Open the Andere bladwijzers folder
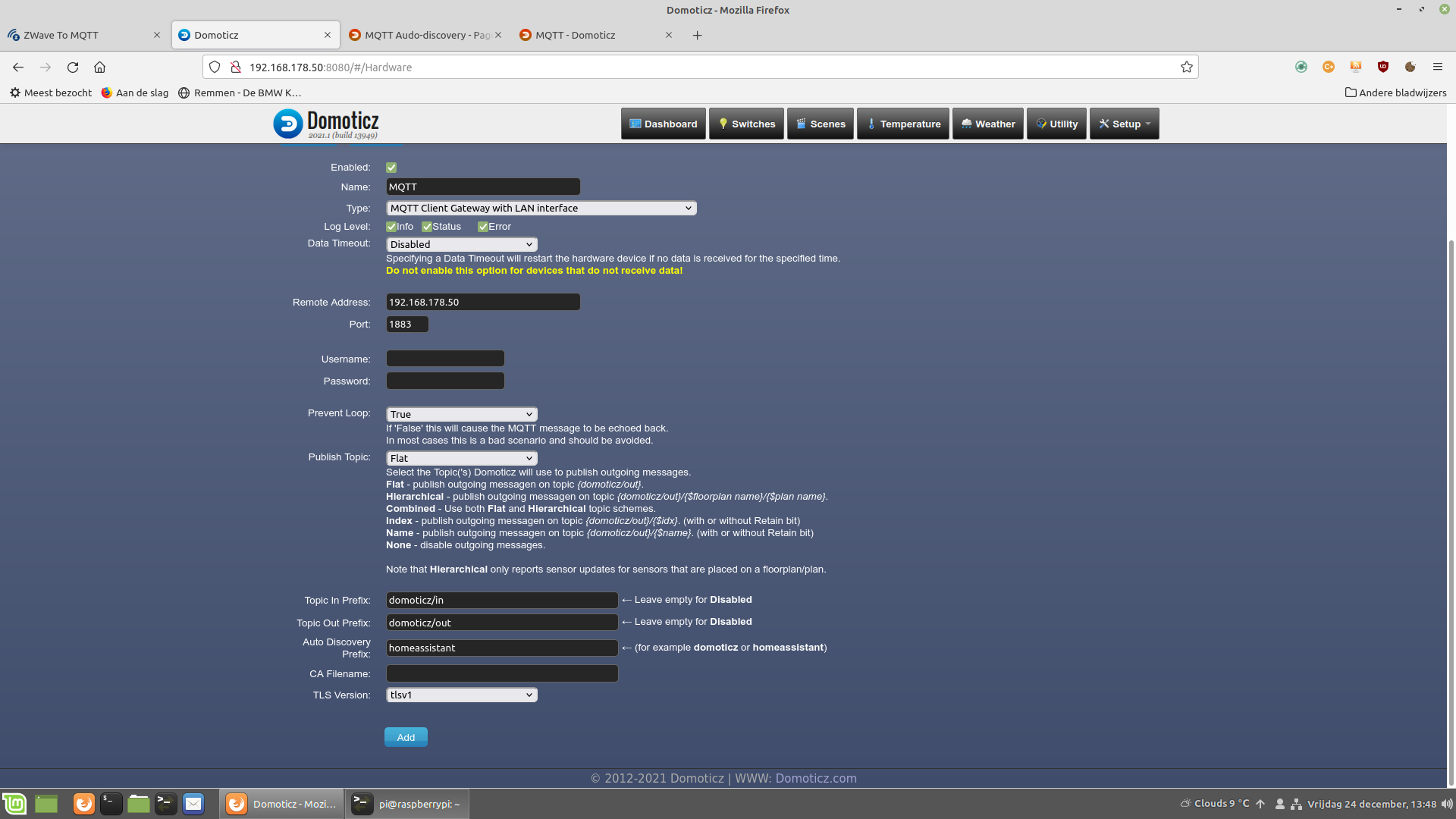This screenshot has width=1456, height=819. click(1395, 93)
